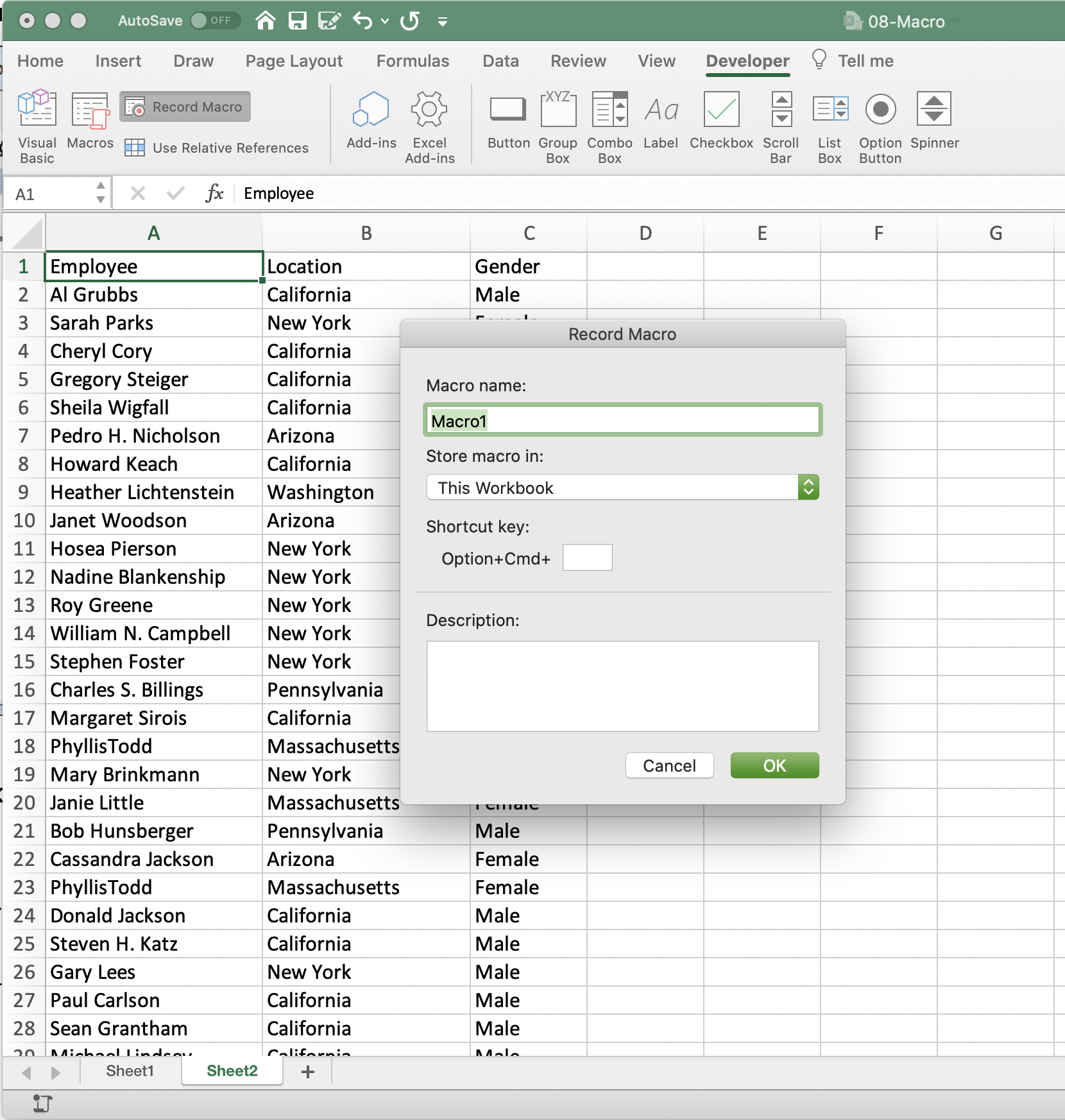Click the Description text area
Image resolution: width=1065 pixels, height=1120 pixels.
pyautogui.click(x=622, y=686)
